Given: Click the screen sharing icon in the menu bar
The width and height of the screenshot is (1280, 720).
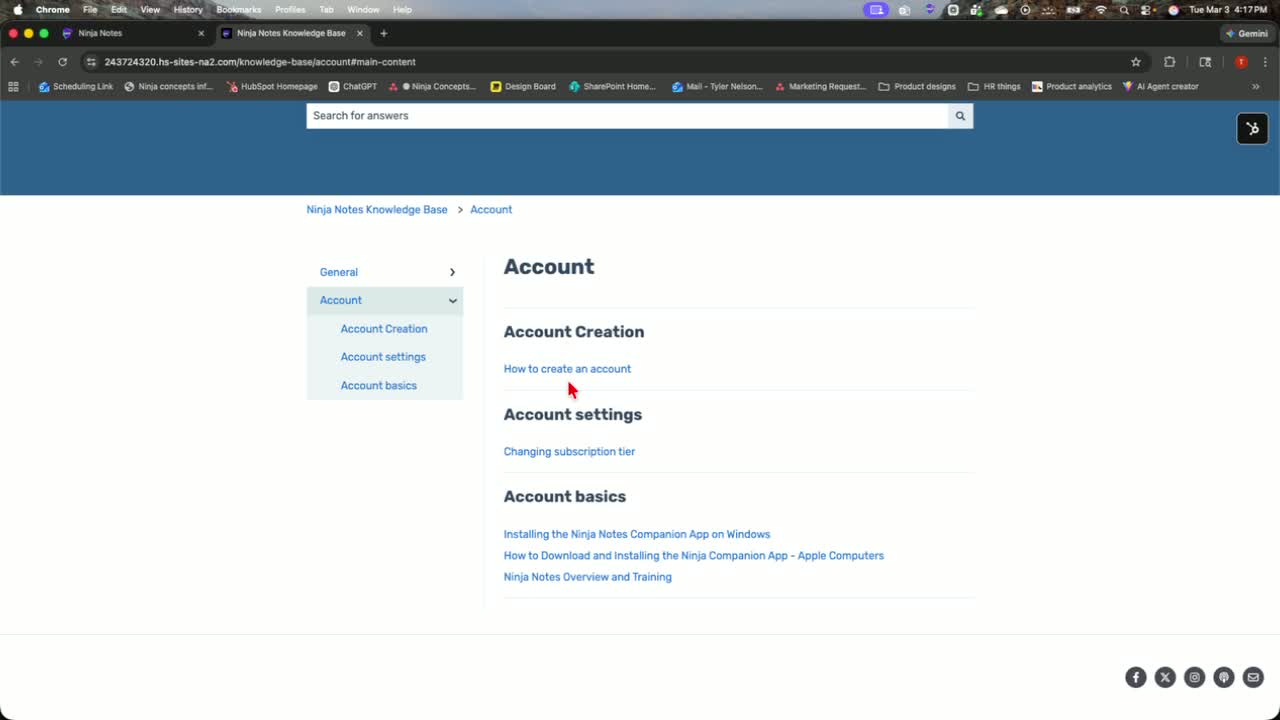Looking at the screenshot, I should pyautogui.click(x=877, y=10).
